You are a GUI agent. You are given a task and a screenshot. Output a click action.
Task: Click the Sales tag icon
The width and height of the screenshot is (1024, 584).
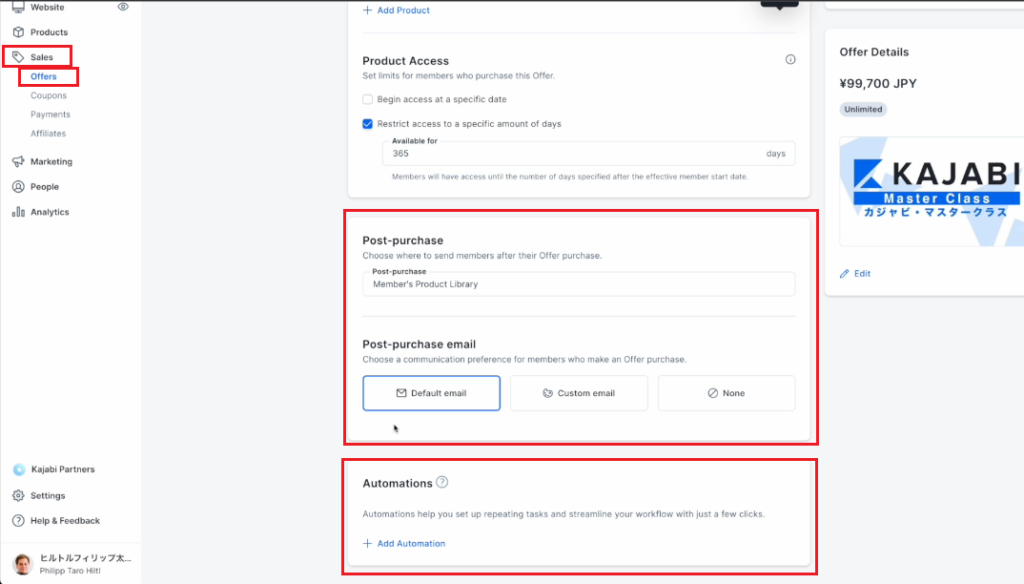click(18, 57)
